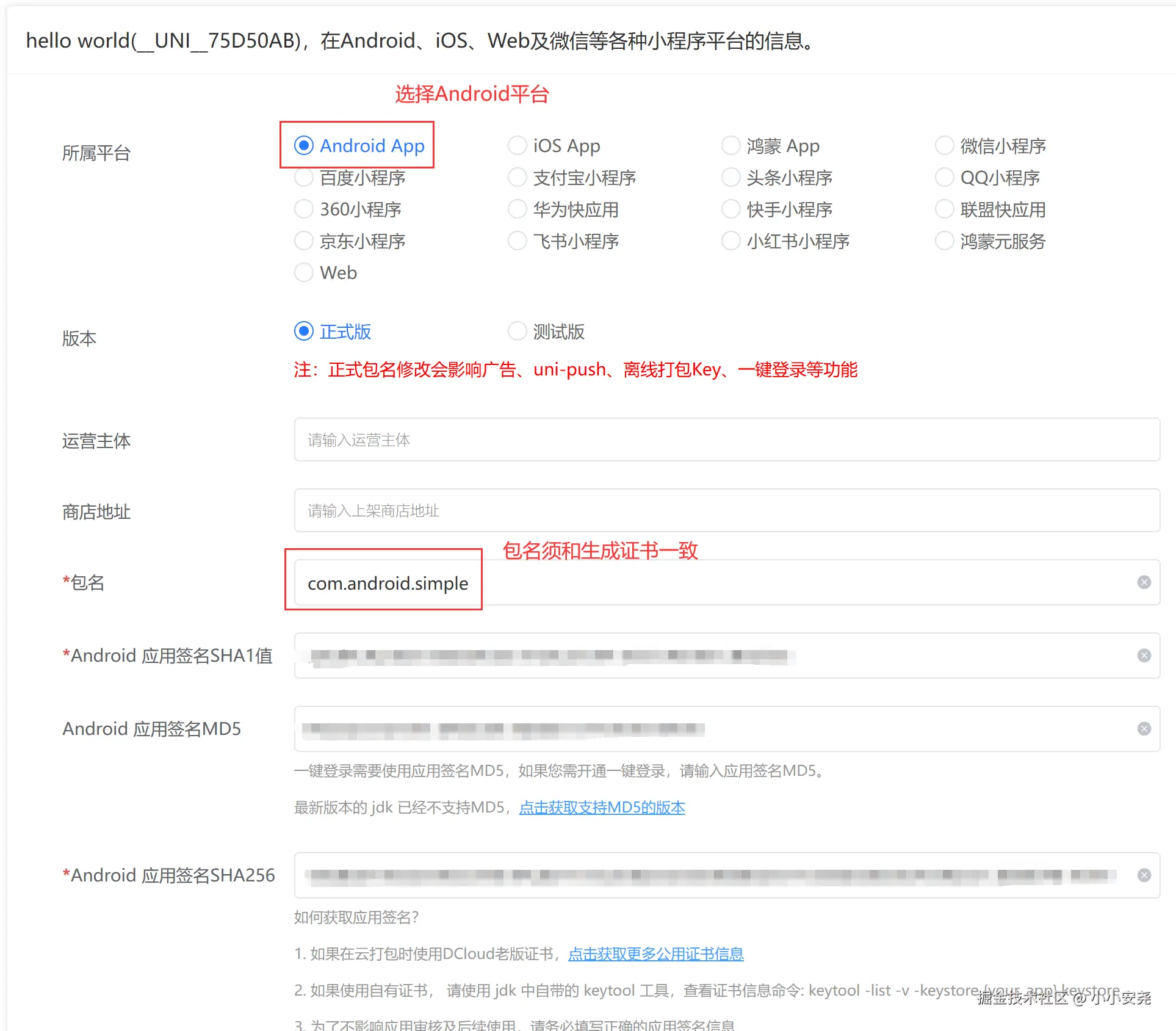Screen dimensions: 1176x1031
Task: Click the 运营主体 input field
Action: coord(726,440)
